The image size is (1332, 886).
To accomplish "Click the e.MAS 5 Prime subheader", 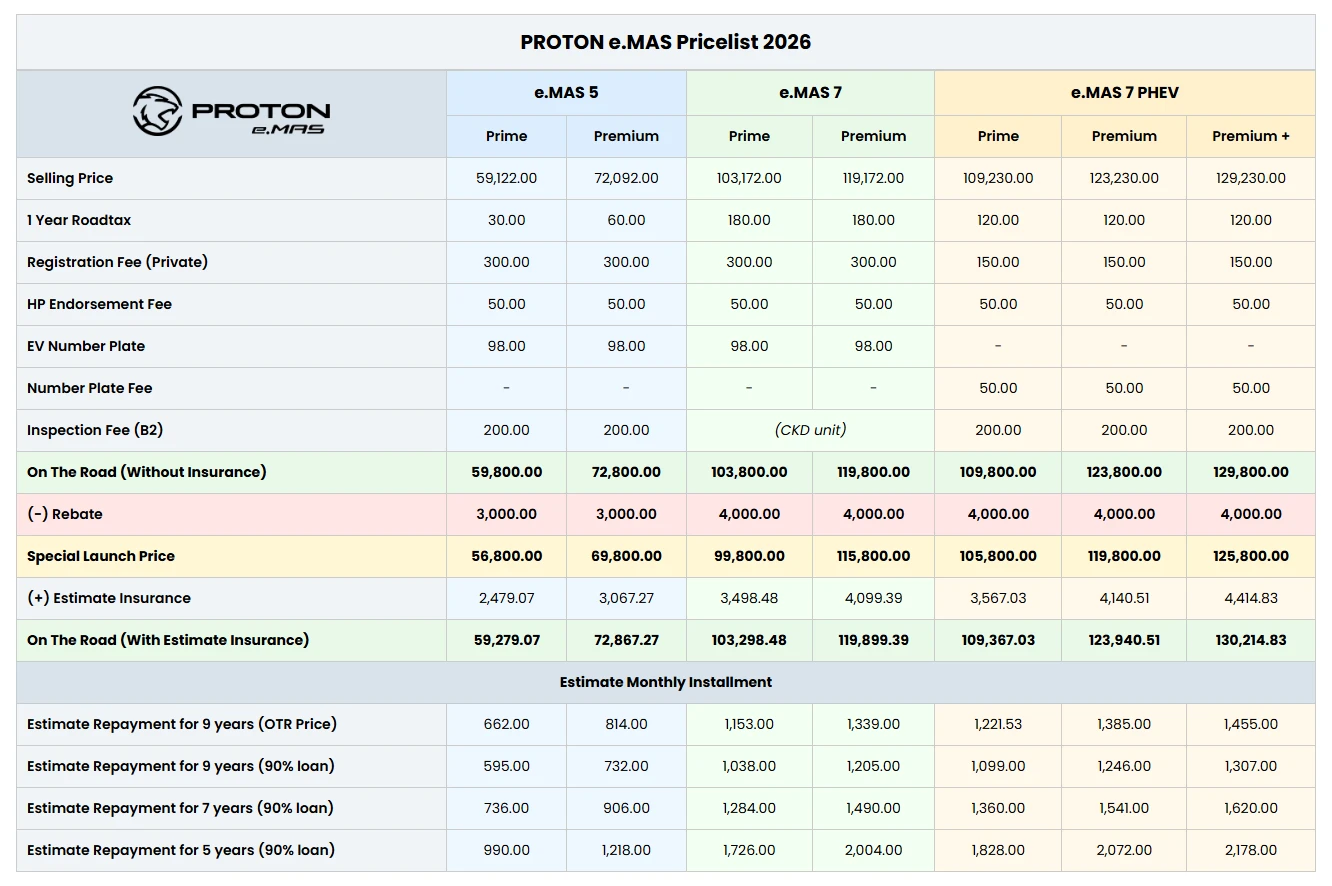I will pos(506,136).
